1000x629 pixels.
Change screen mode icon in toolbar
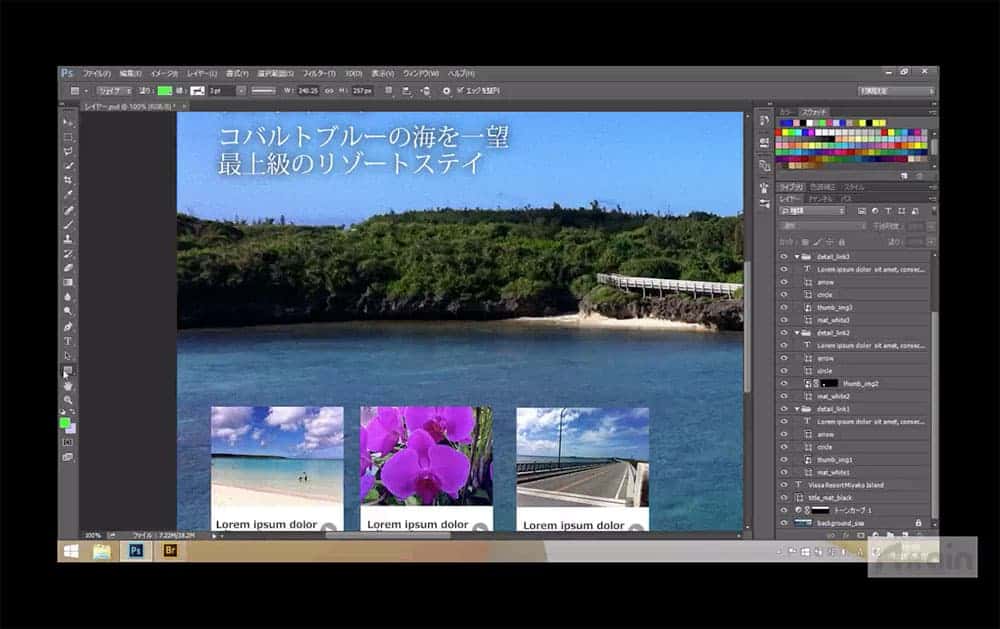(68, 457)
